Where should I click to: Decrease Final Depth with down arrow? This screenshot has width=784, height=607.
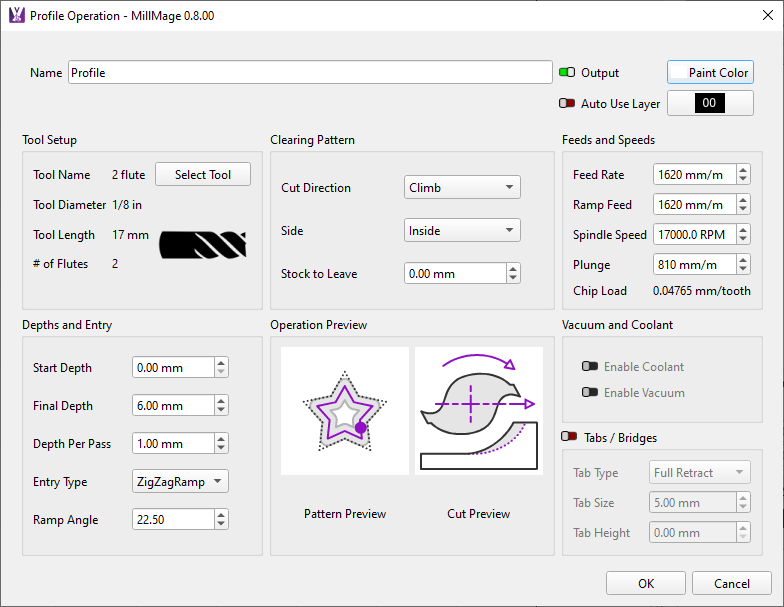221,411
